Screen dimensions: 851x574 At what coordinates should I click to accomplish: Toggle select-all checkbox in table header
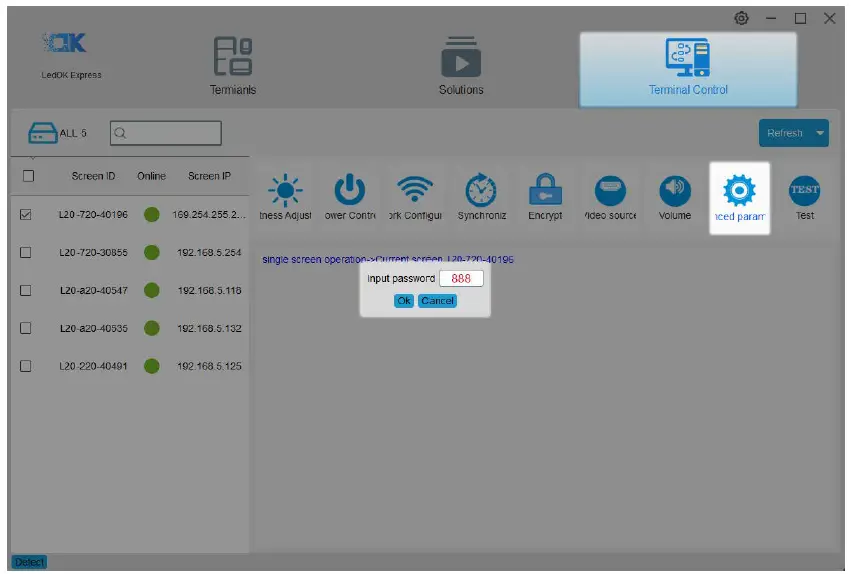(28, 176)
